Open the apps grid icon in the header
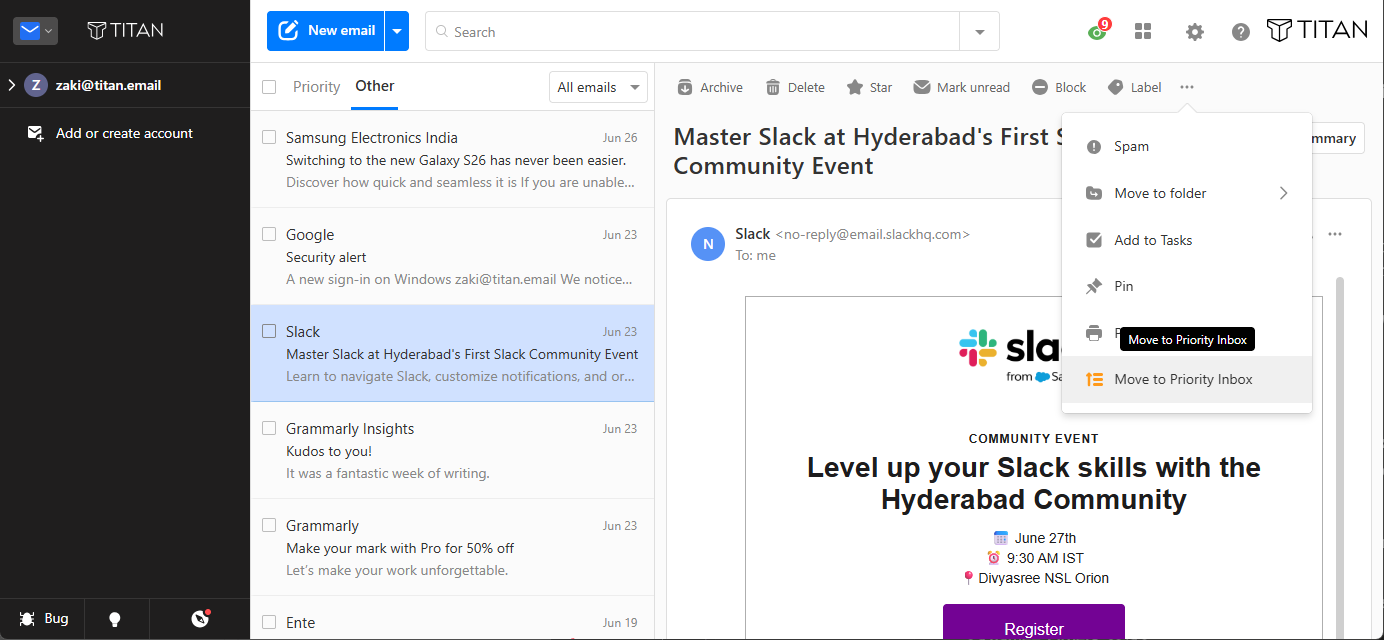Viewport: 1384px width, 640px height. (1143, 32)
